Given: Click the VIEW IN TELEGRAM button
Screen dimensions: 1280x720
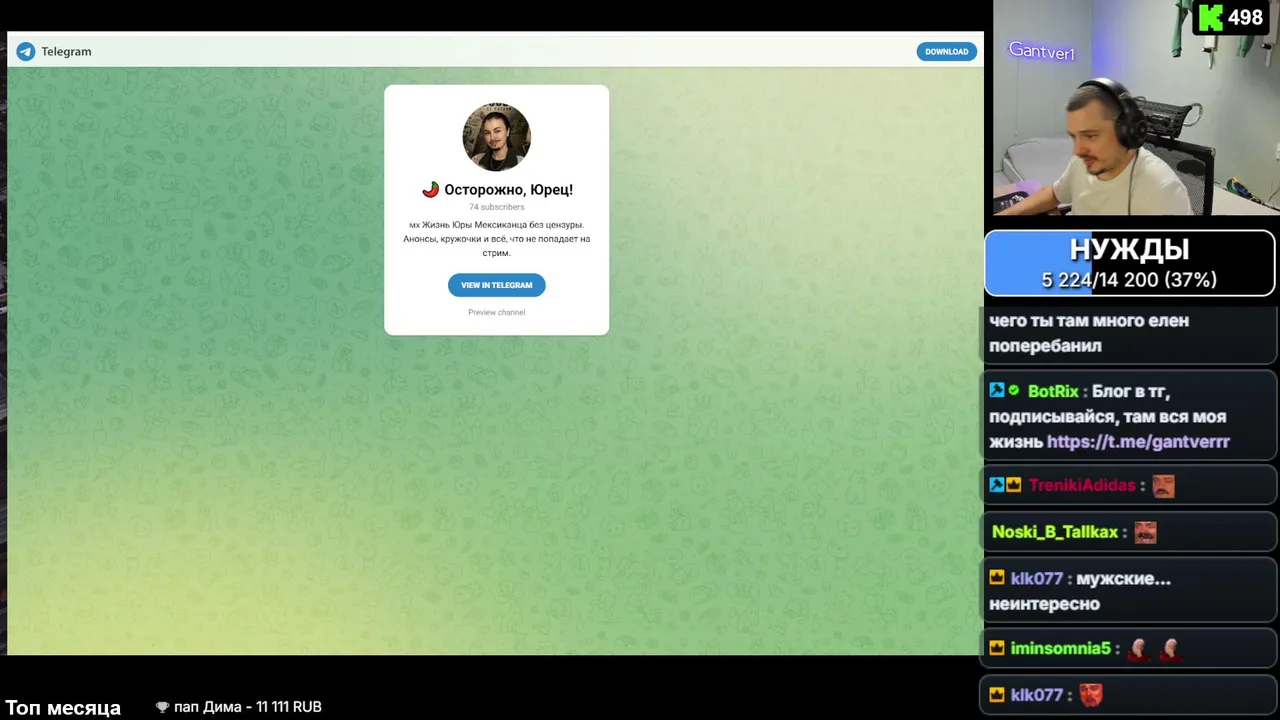Looking at the screenshot, I should pos(497,285).
